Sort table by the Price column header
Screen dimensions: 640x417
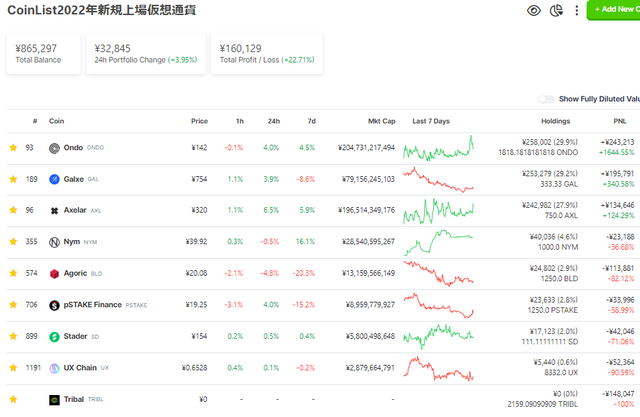[199, 121]
